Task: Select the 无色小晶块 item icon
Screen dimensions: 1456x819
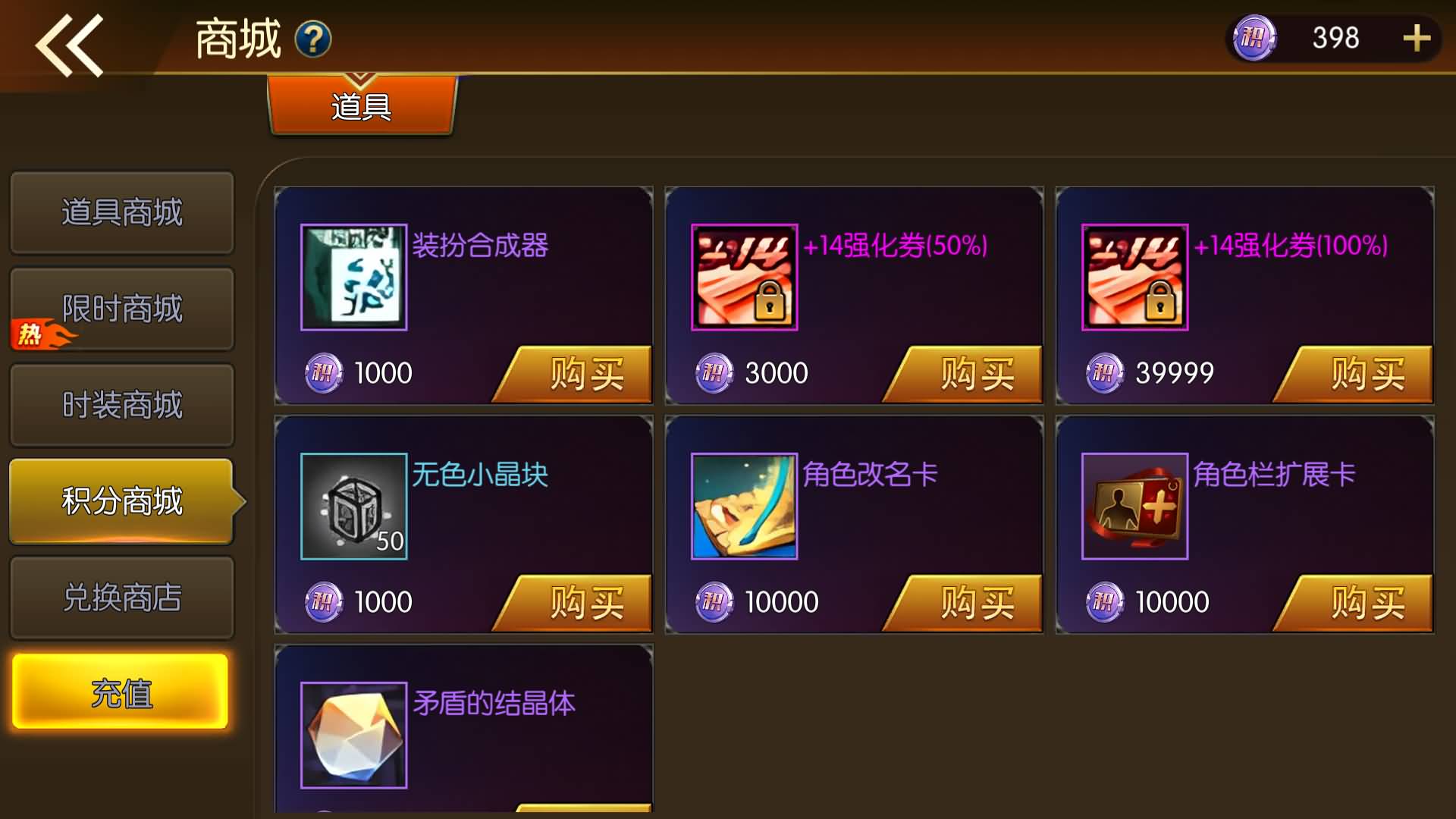Action: click(354, 506)
